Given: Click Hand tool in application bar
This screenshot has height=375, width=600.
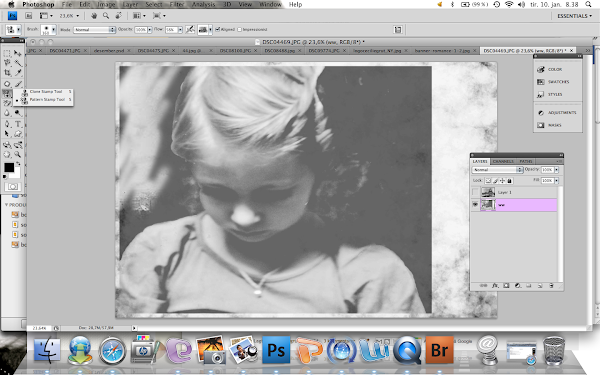Looking at the screenshot, I should coord(94,16).
